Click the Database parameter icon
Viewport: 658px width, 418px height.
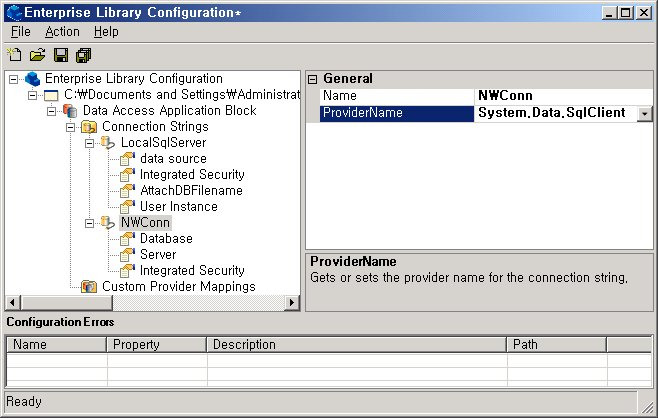pyautogui.click(x=127, y=238)
